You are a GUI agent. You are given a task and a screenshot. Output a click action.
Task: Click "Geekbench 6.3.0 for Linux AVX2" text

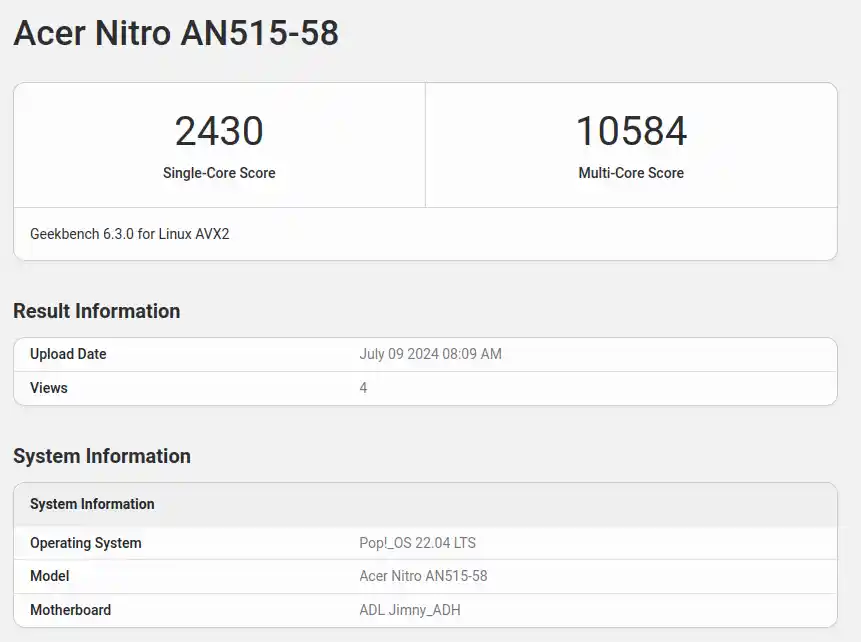click(130, 234)
